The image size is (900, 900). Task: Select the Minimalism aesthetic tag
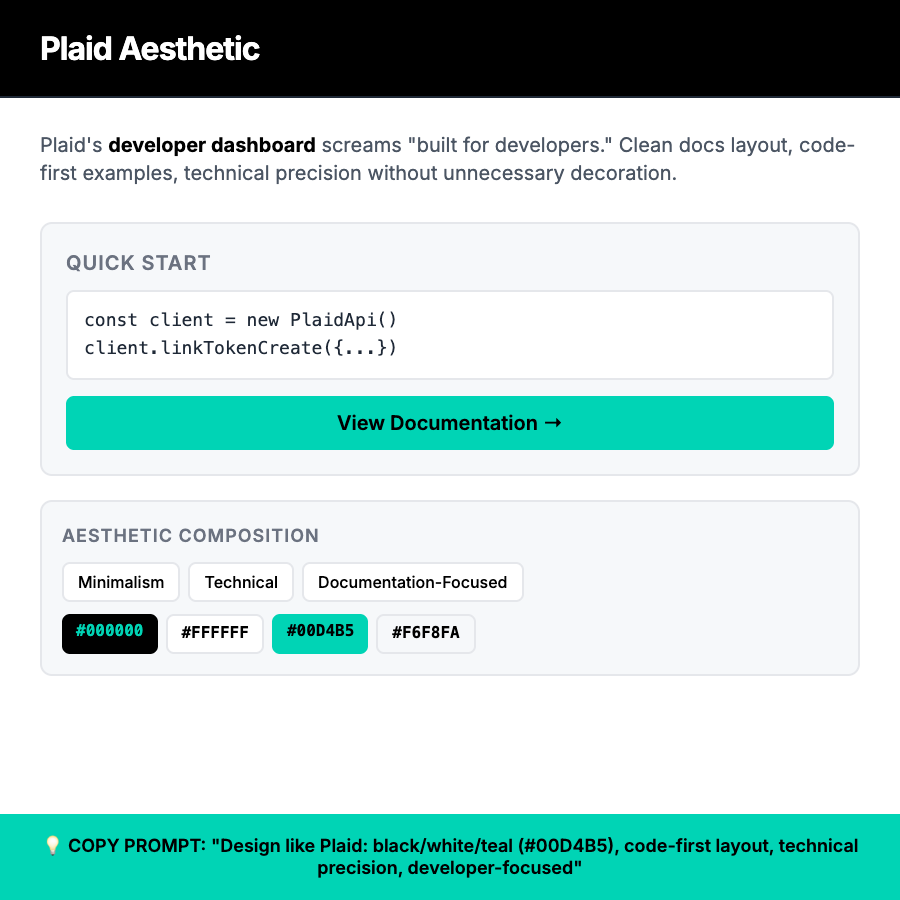click(120, 582)
